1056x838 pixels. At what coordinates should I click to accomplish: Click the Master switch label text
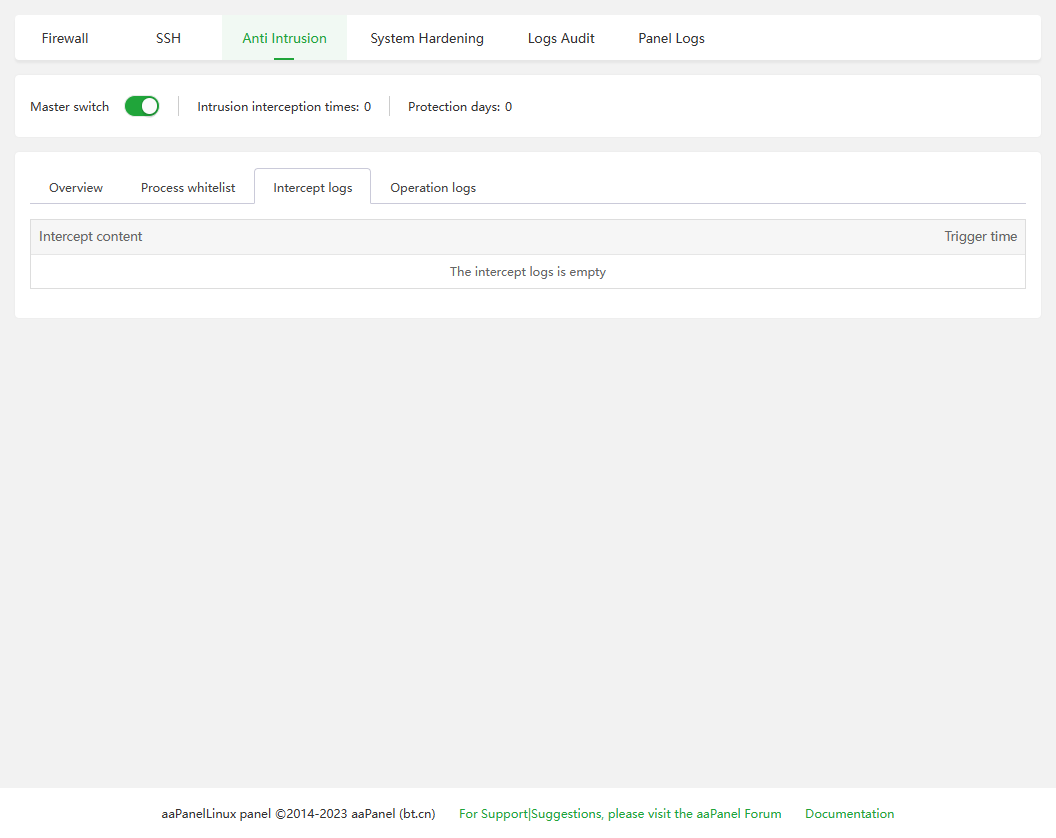click(x=70, y=107)
